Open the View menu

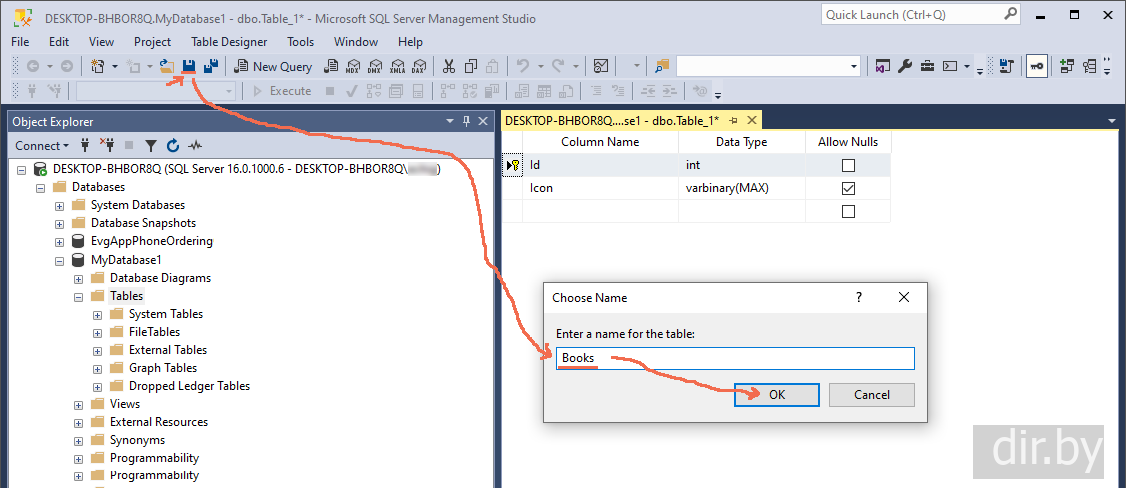(101, 42)
